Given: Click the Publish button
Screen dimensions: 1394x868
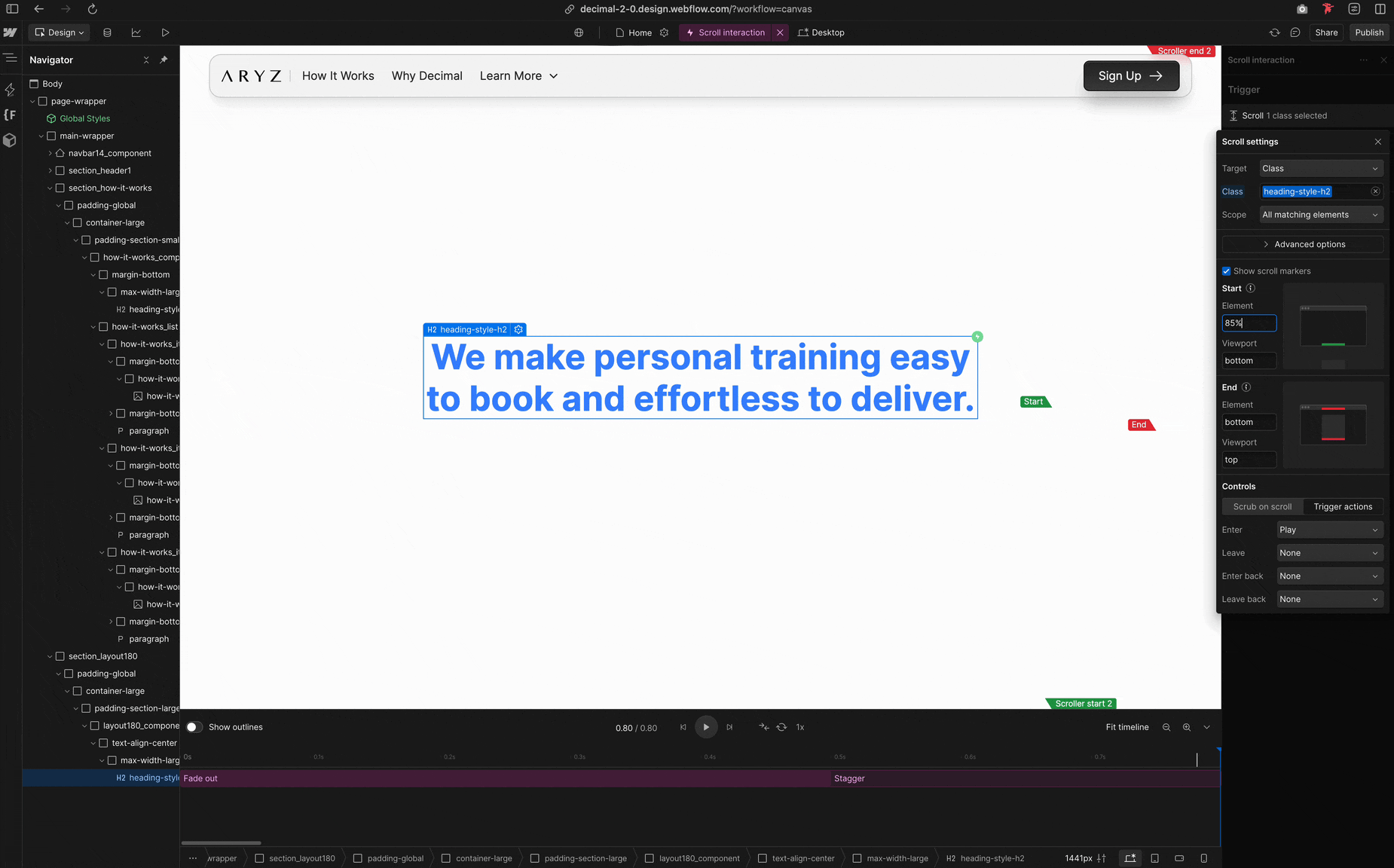Looking at the screenshot, I should click(x=1369, y=32).
